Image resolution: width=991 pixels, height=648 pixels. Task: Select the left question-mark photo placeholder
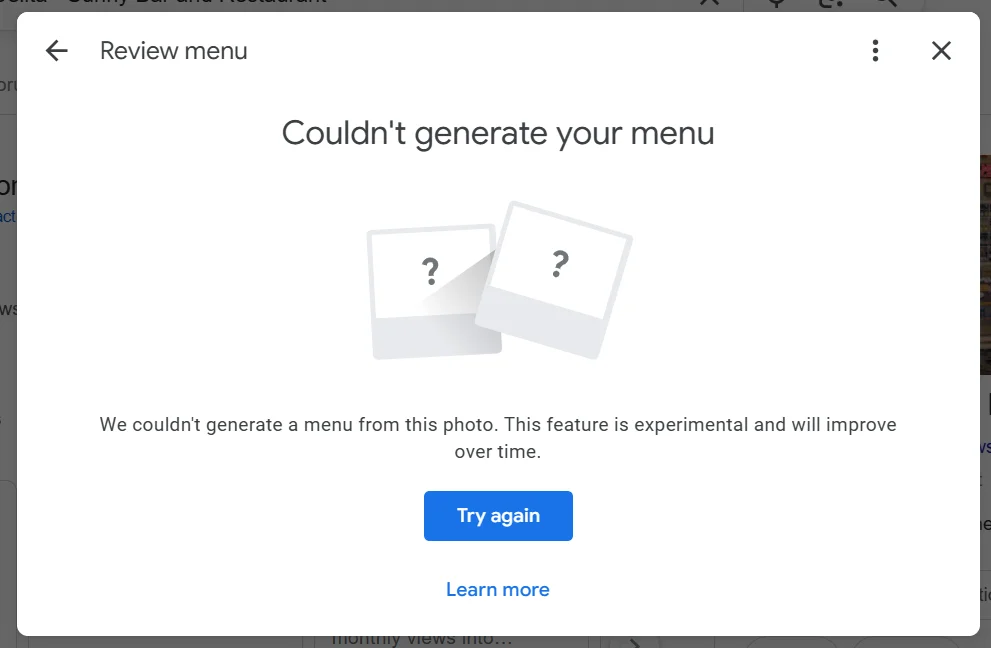pos(433,291)
